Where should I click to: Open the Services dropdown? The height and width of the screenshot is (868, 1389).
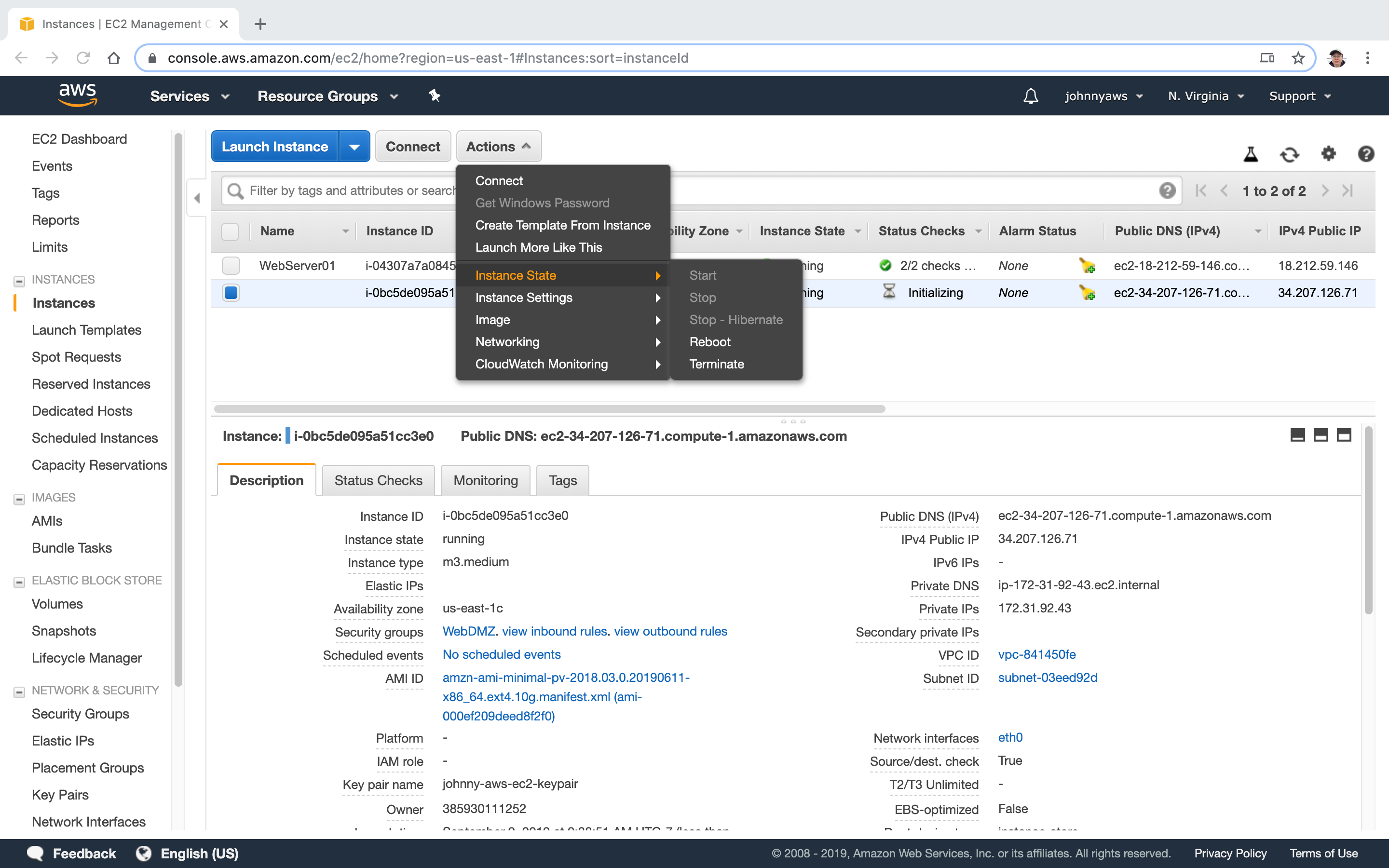(x=190, y=96)
